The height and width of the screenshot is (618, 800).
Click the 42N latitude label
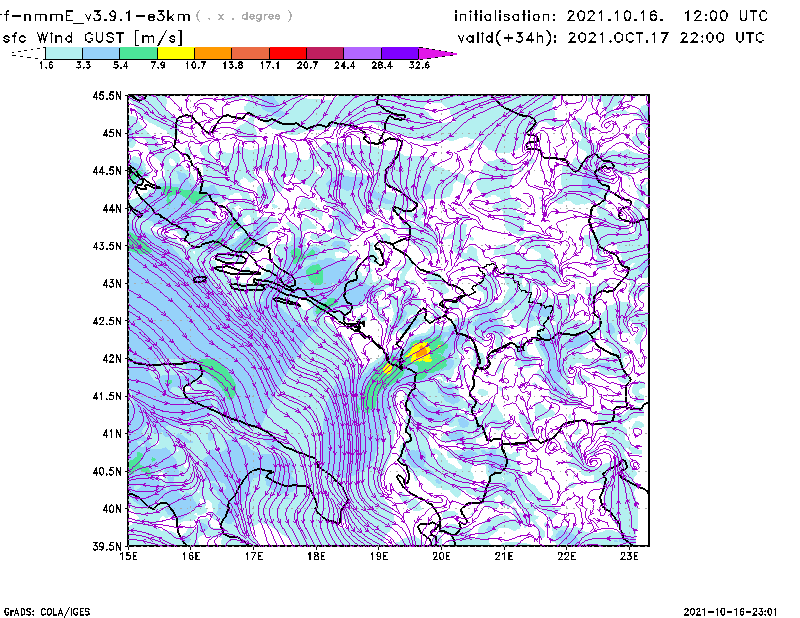pyautogui.click(x=112, y=359)
